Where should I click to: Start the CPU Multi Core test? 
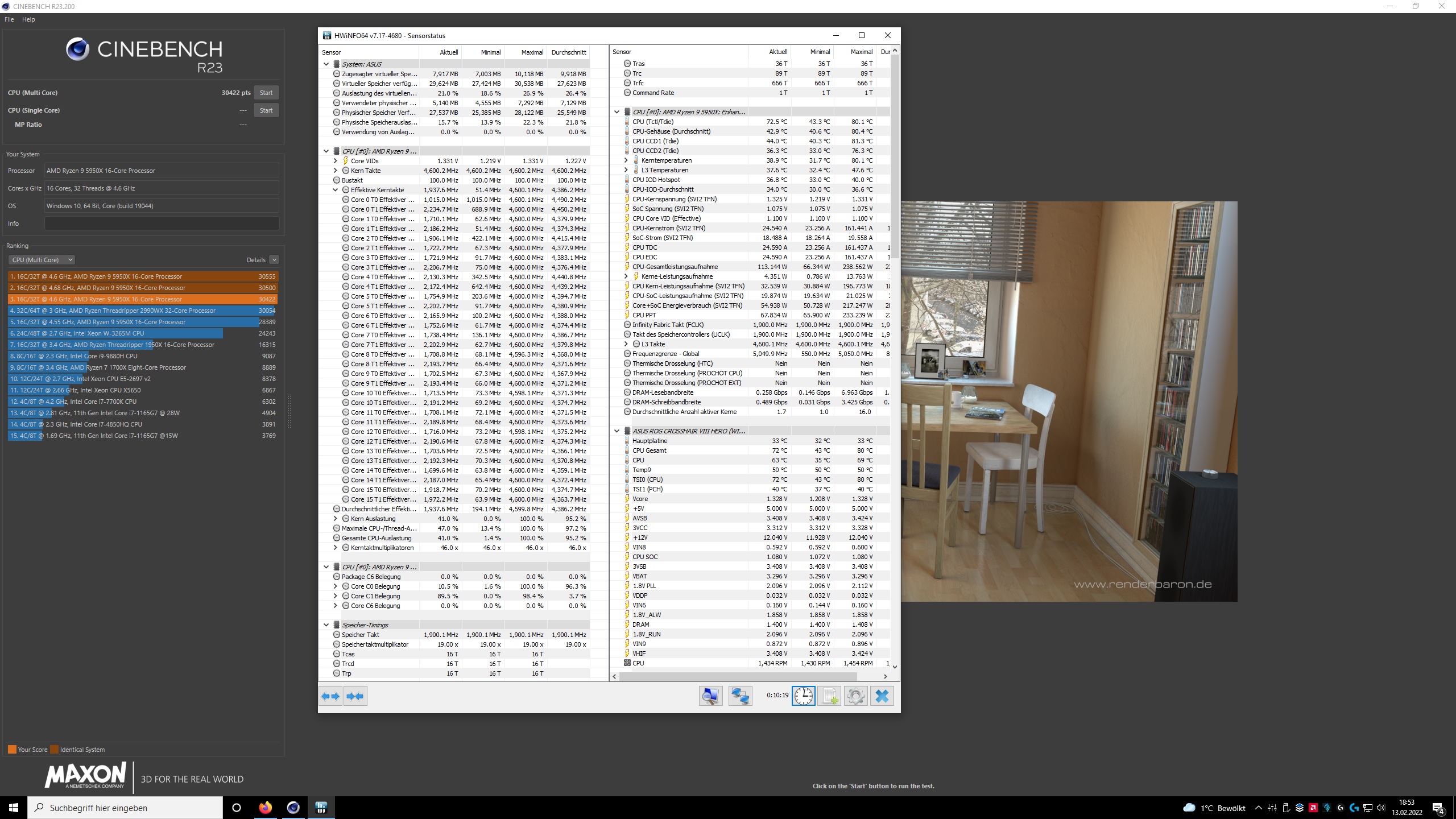[x=266, y=93]
